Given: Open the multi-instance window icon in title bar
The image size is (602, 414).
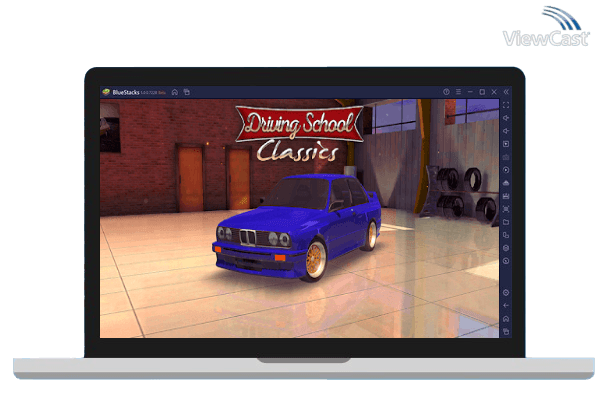Looking at the screenshot, I should pyautogui.click(x=187, y=92).
